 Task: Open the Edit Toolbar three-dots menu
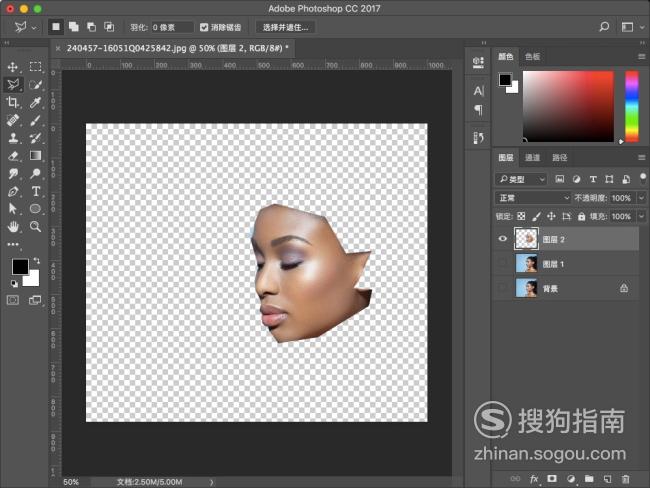pyautogui.click(x=13, y=244)
